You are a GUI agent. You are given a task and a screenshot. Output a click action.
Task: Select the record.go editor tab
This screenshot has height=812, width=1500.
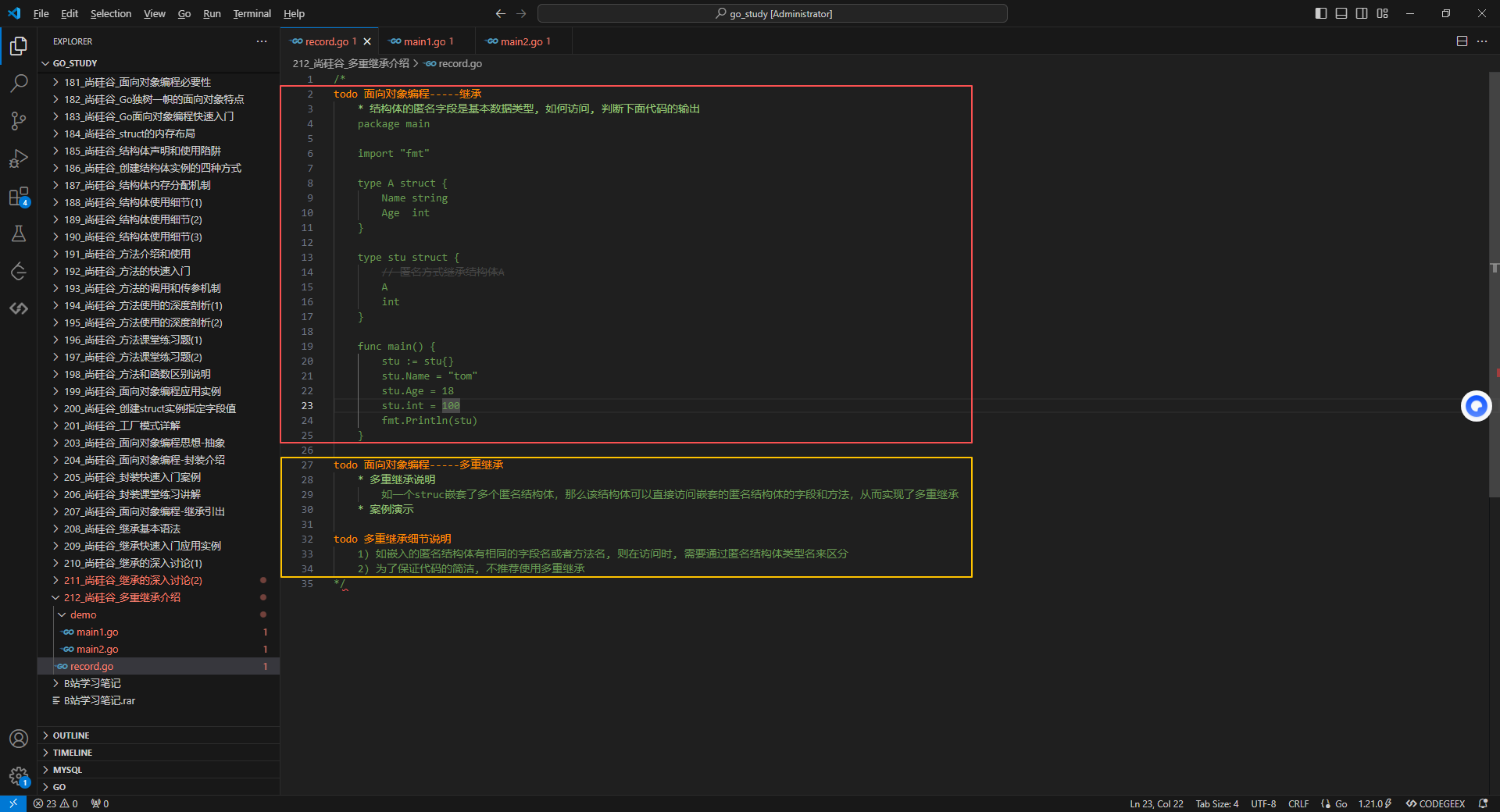click(x=329, y=41)
